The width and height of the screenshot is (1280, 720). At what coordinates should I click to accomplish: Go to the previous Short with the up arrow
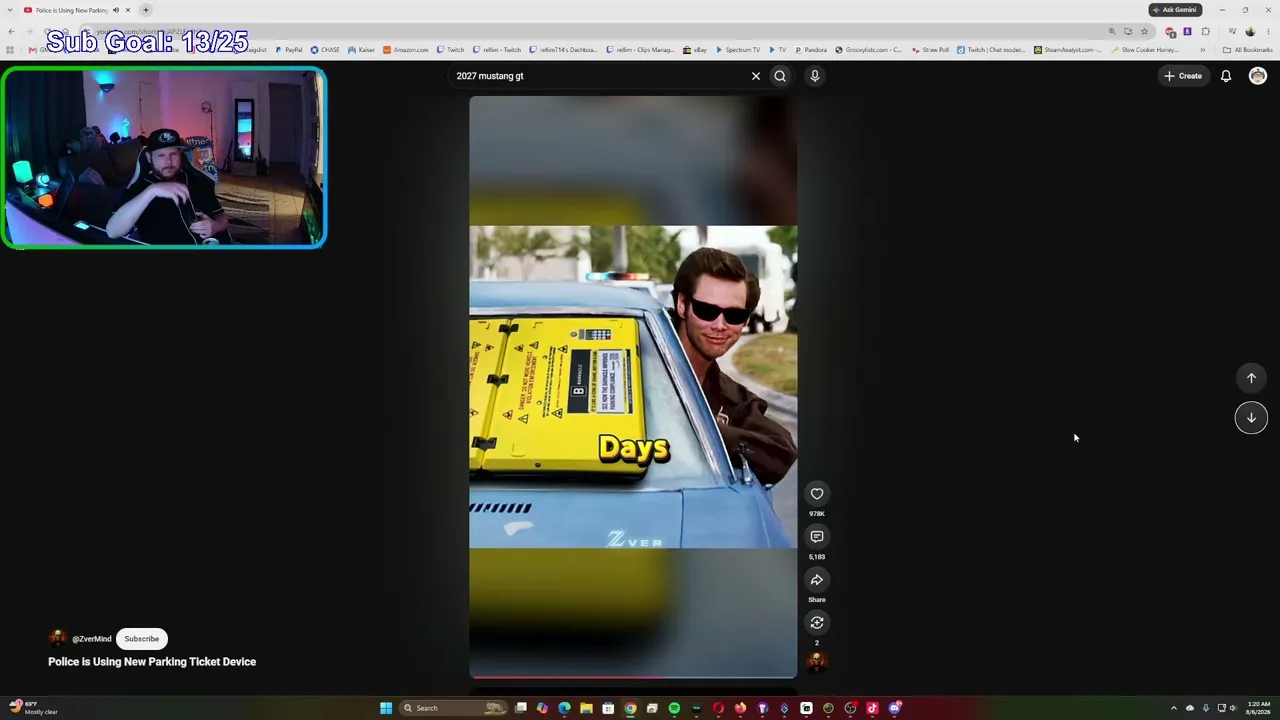pos(1251,378)
